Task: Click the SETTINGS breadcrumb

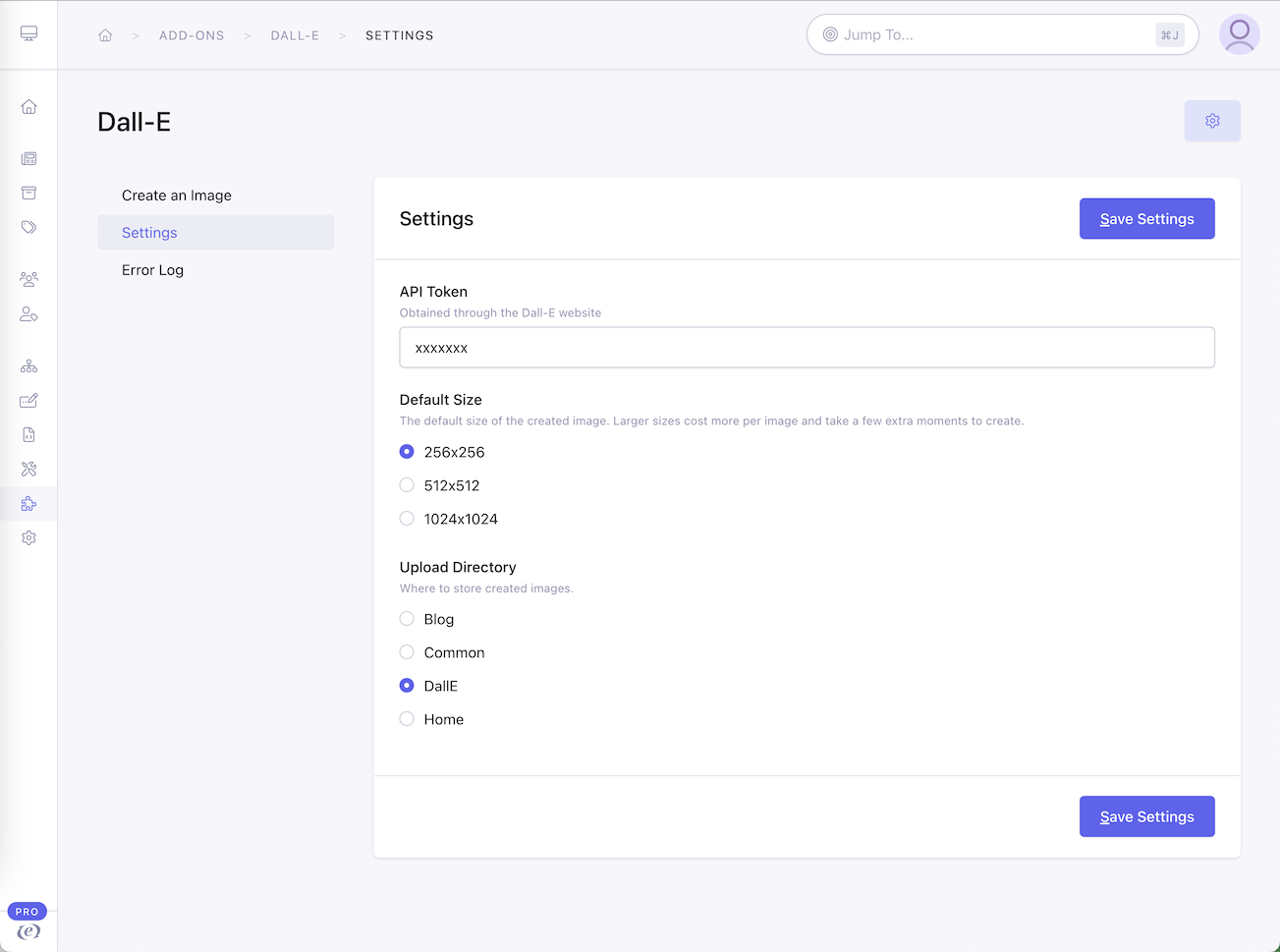Action: tap(400, 35)
